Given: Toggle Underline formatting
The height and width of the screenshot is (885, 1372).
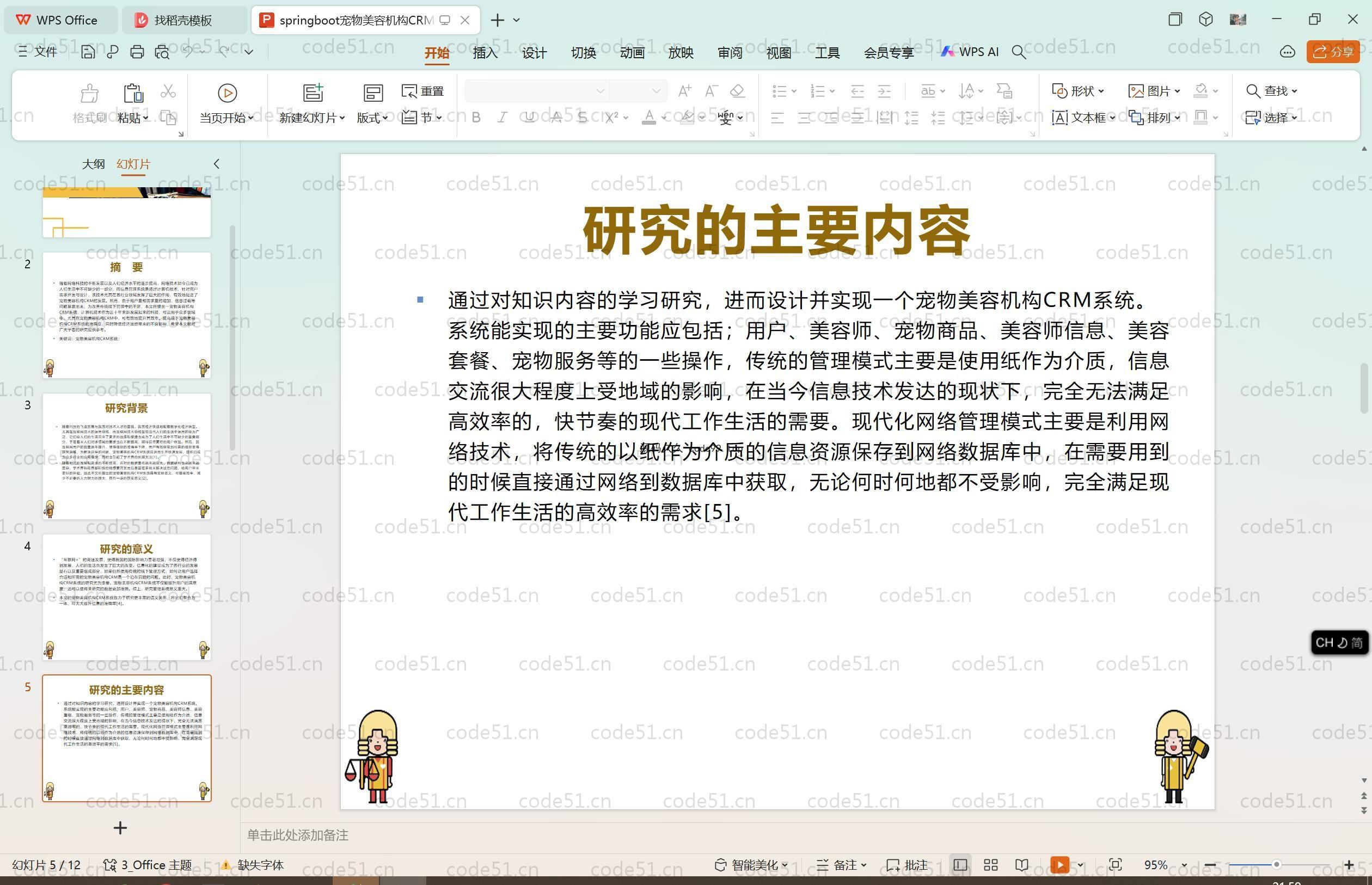Looking at the screenshot, I should [x=529, y=118].
